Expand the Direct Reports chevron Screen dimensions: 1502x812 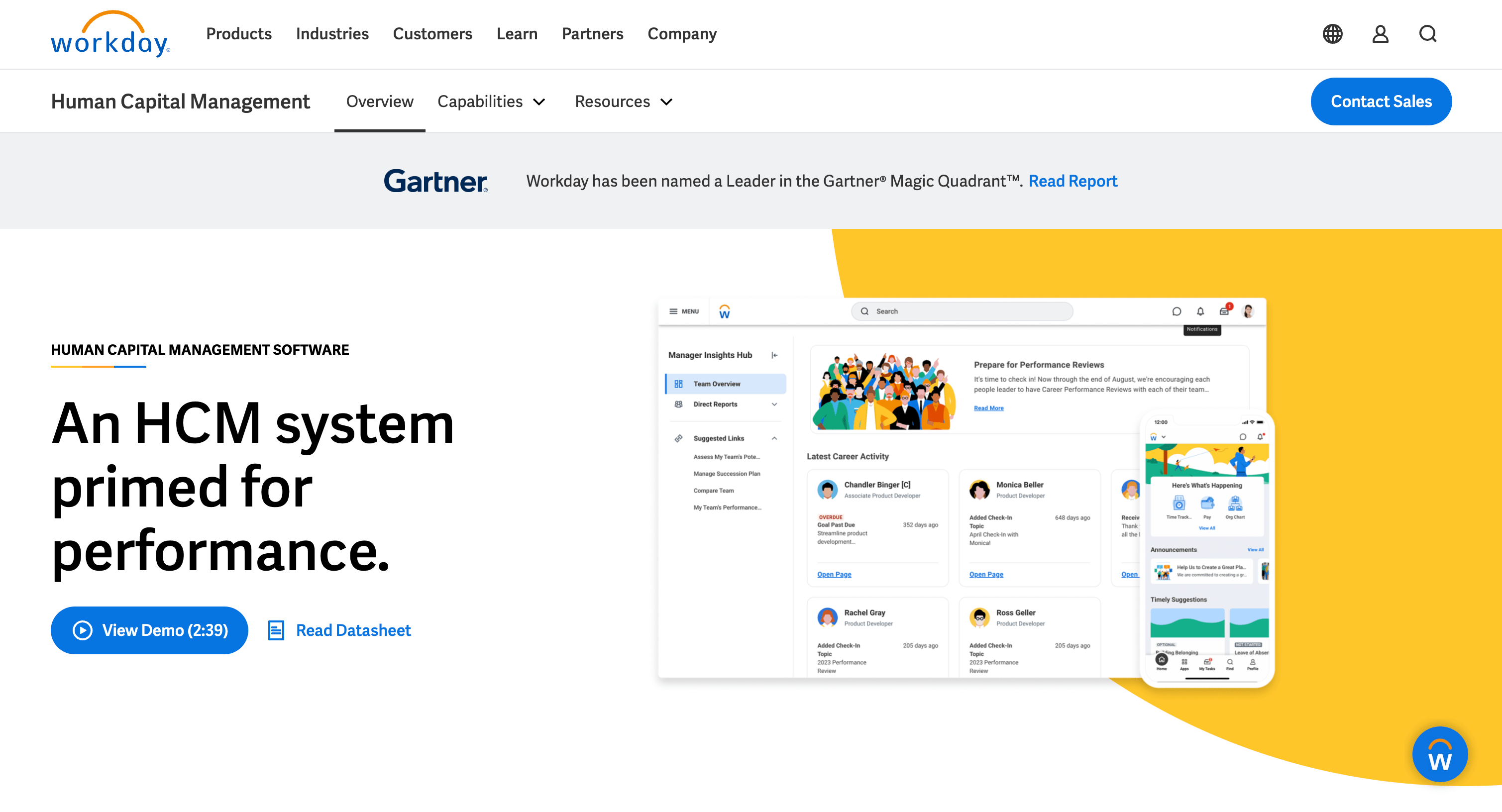774,404
